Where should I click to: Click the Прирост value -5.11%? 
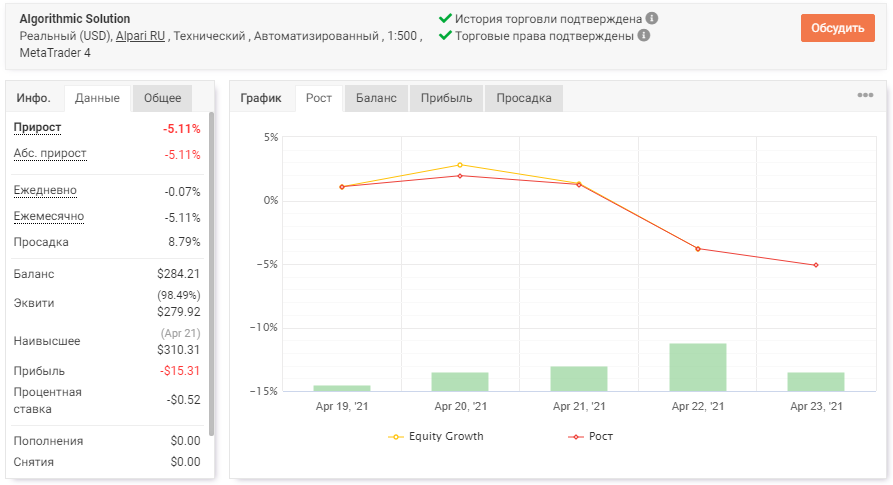182,129
